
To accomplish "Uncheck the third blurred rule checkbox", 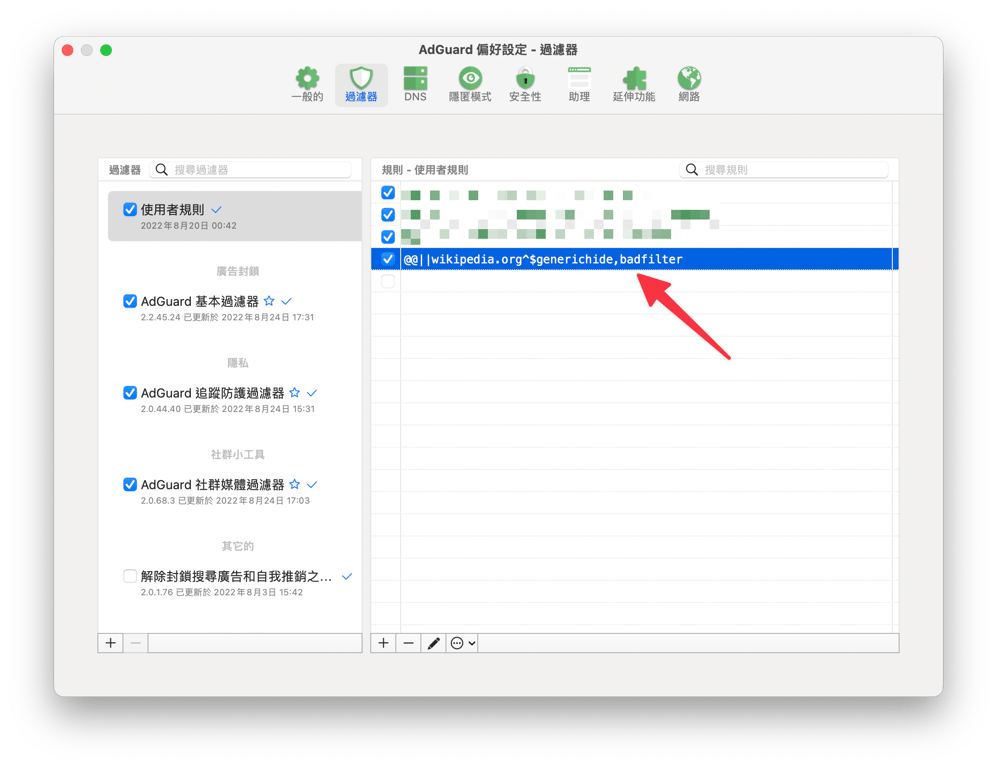I will (388, 237).
